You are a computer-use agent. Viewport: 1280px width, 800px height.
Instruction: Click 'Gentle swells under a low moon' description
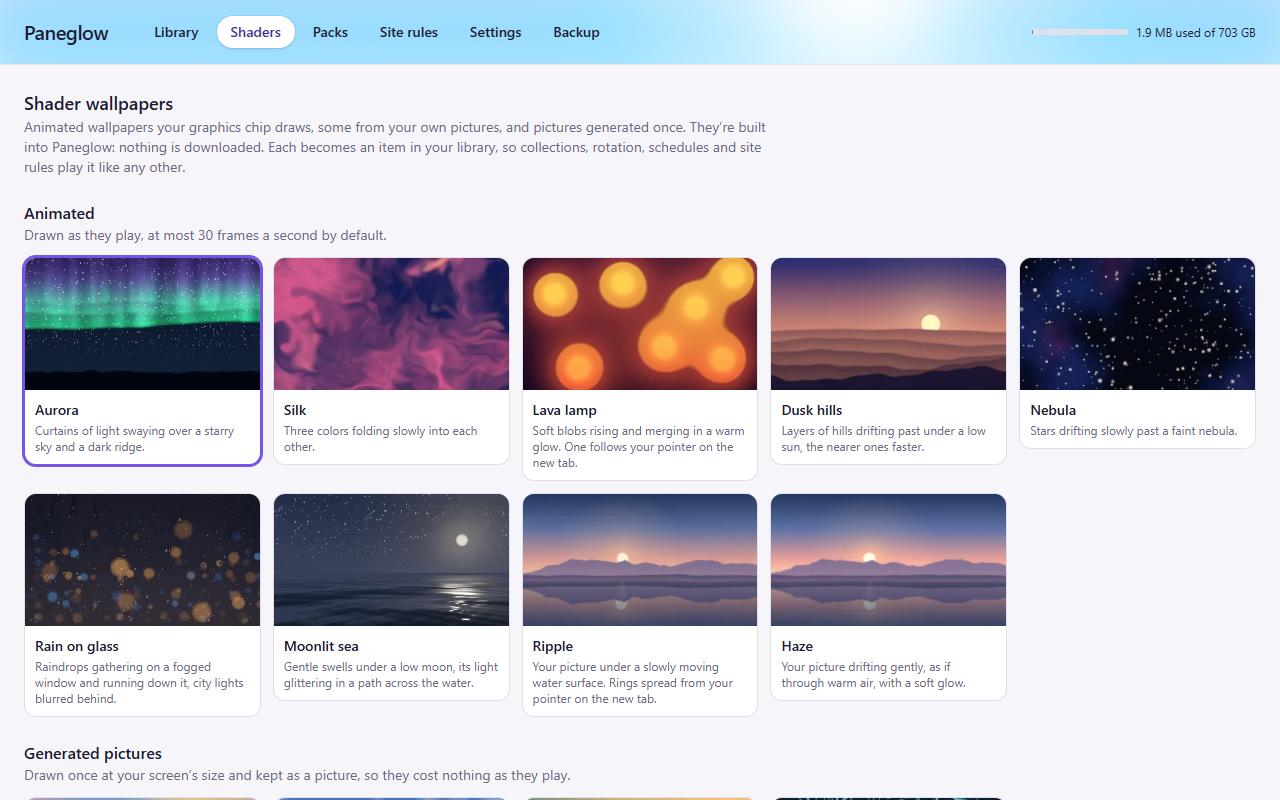tap(391, 675)
